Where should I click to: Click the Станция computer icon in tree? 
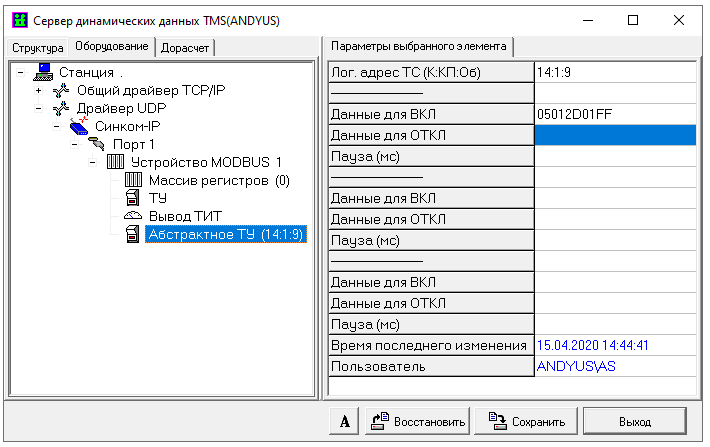click(43, 72)
